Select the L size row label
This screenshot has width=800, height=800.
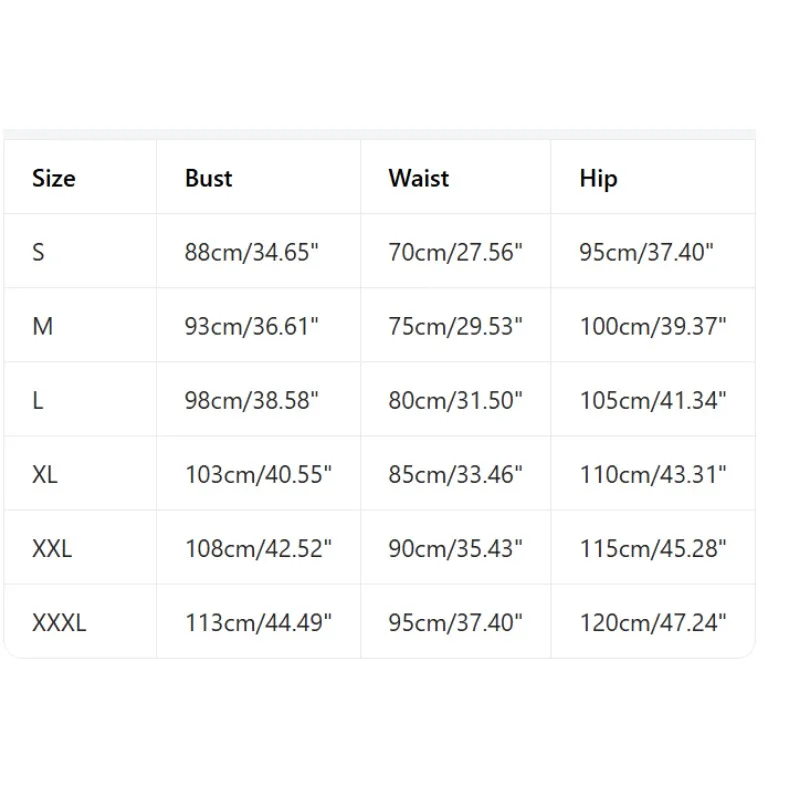[38, 400]
